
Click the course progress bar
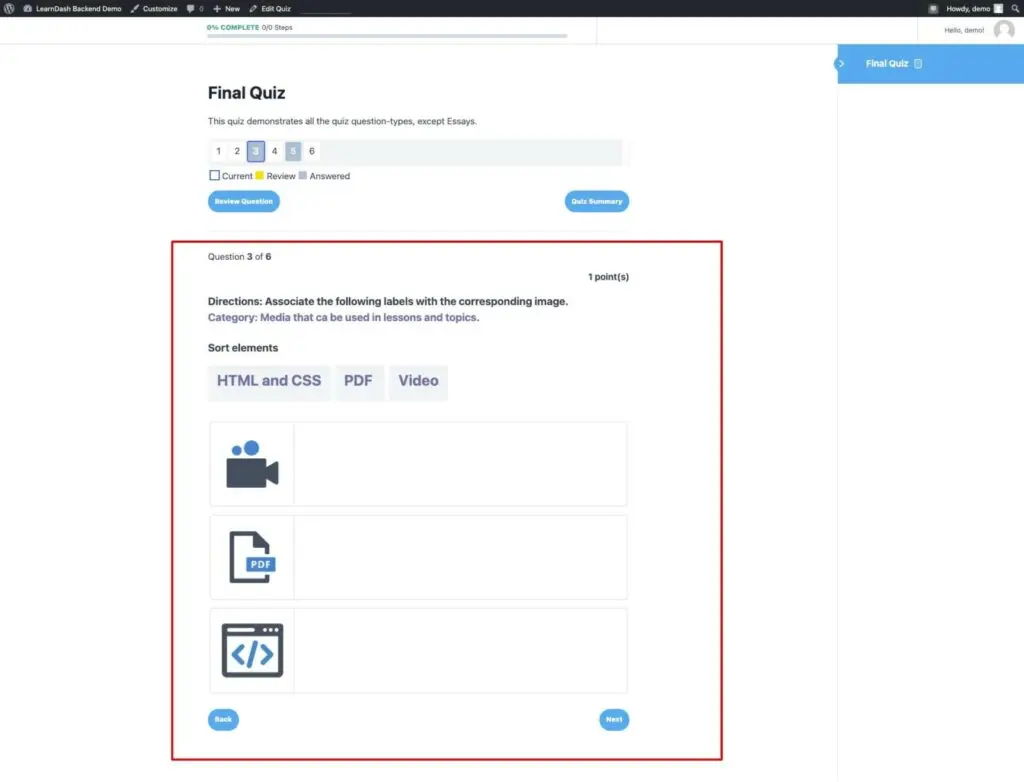(x=387, y=36)
